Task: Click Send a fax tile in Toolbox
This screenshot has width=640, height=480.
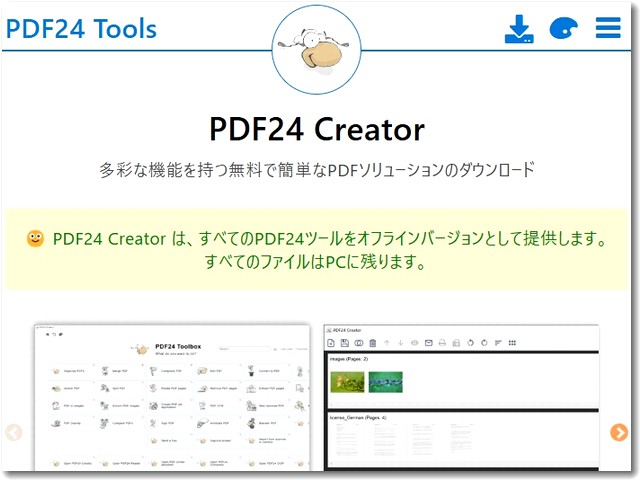Action: (168, 441)
